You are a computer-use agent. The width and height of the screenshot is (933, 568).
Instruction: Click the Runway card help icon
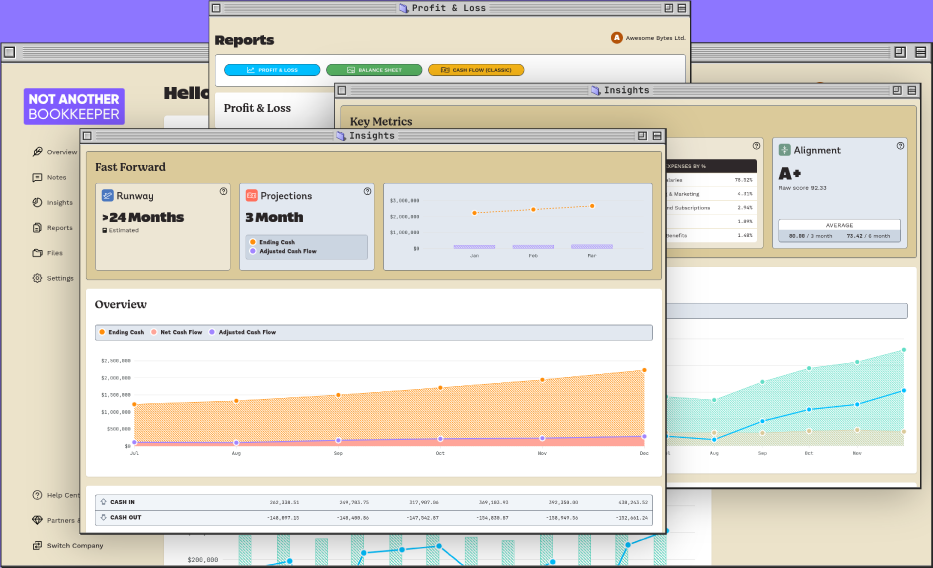tap(223, 191)
